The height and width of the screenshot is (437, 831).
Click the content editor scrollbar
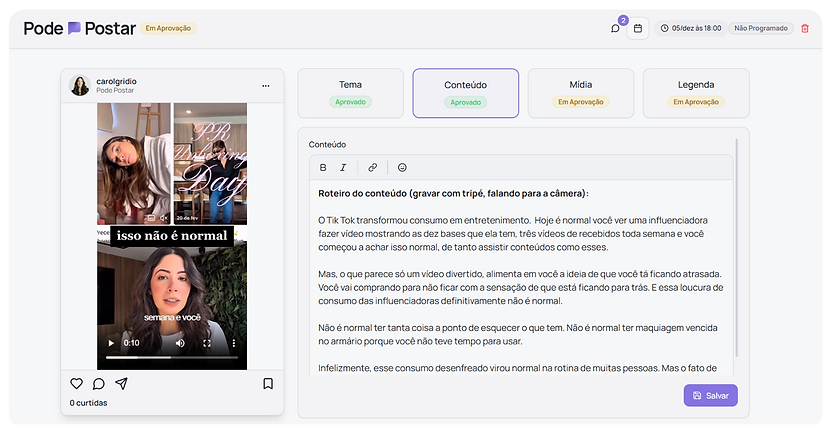coord(736,248)
